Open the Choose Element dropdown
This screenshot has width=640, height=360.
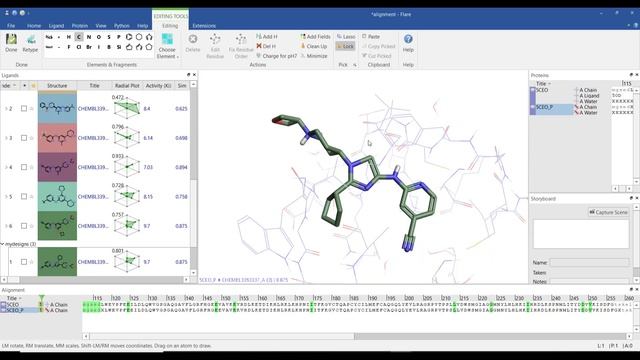coord(167,46)
